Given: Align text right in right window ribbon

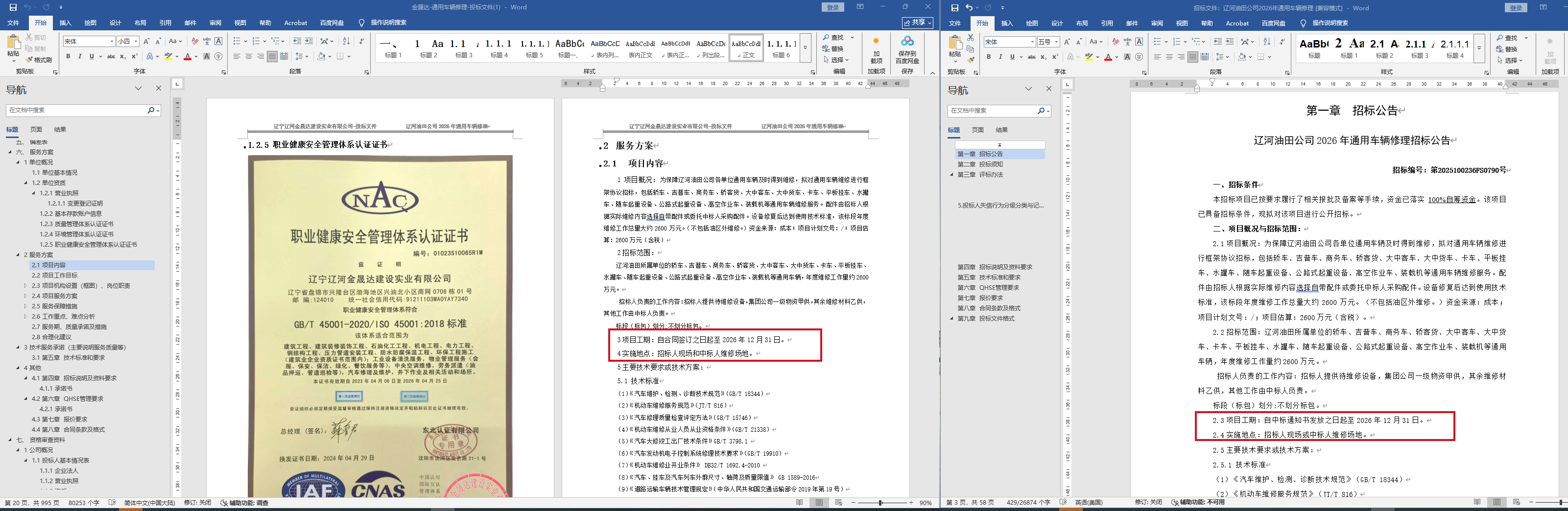Looking at the screenshot, I should (1181, 57).
